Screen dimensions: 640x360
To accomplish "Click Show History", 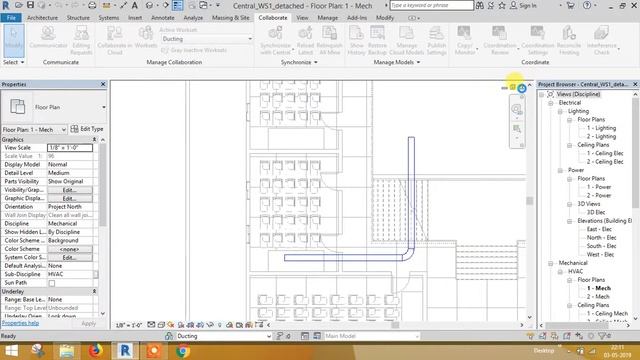I will 356,40.
